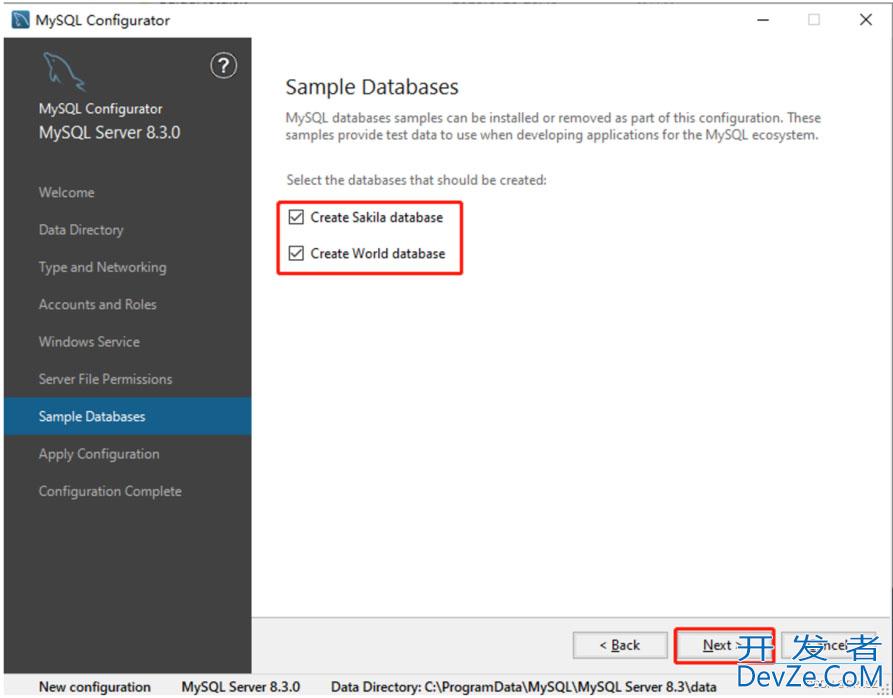Select Sample Databases step in sidebar
The image size is (893, 698).
(x=128, y=416)
